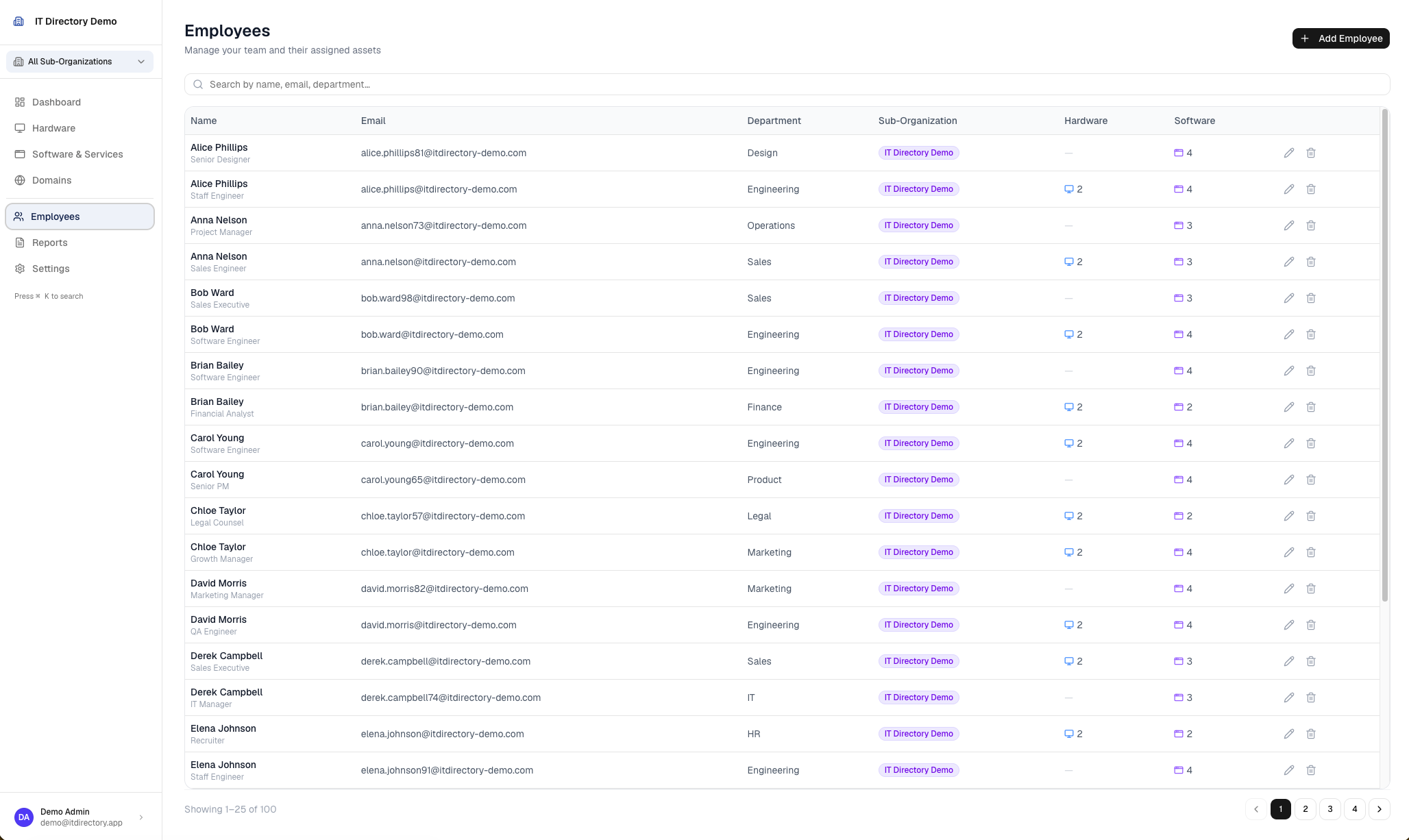
Task: Click the Email column header
Action: [x=373, y=121]
